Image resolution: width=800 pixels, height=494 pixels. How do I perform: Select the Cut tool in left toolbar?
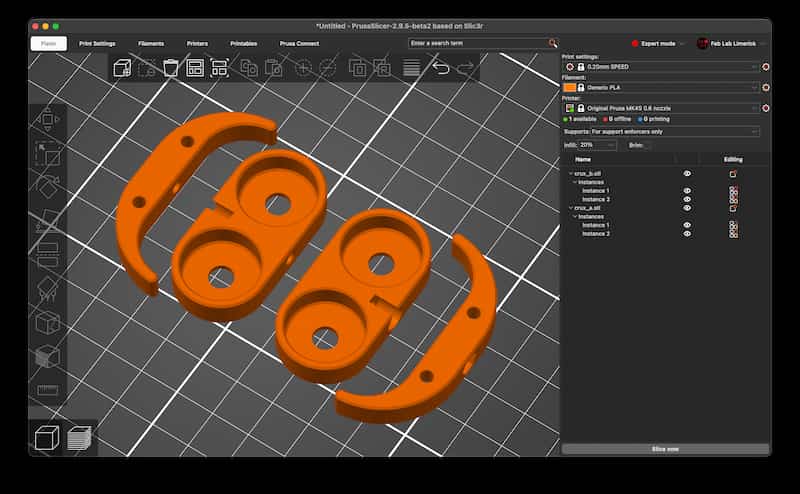coord(47,254)
